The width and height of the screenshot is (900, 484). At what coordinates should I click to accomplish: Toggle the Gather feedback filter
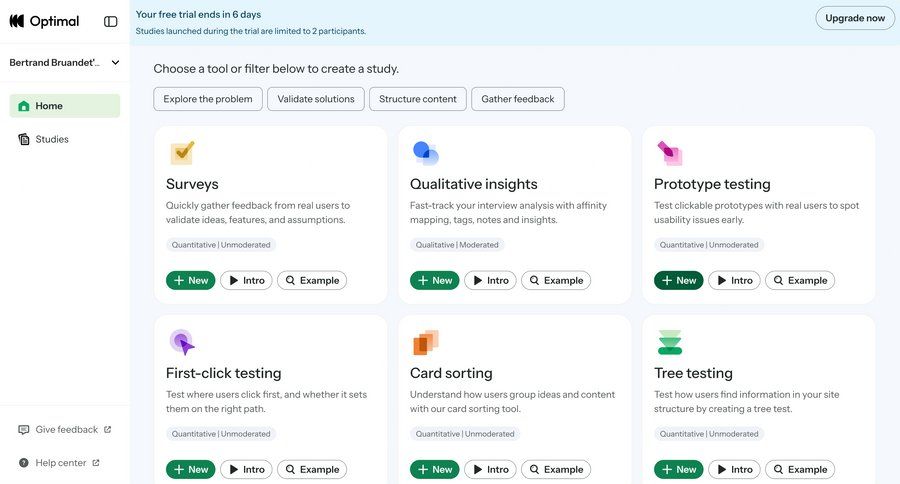pos(518,99)
